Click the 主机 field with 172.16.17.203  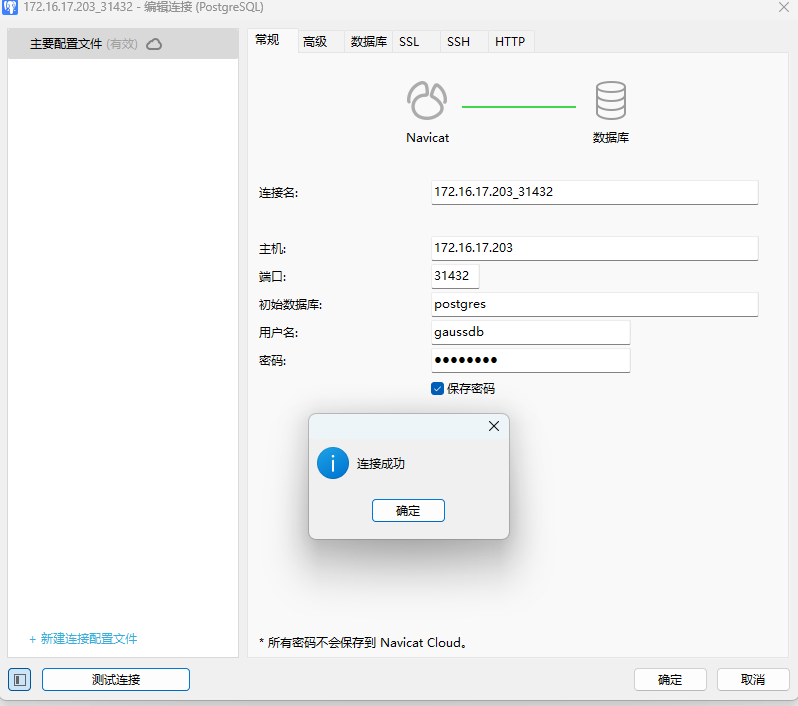[594, 248]
